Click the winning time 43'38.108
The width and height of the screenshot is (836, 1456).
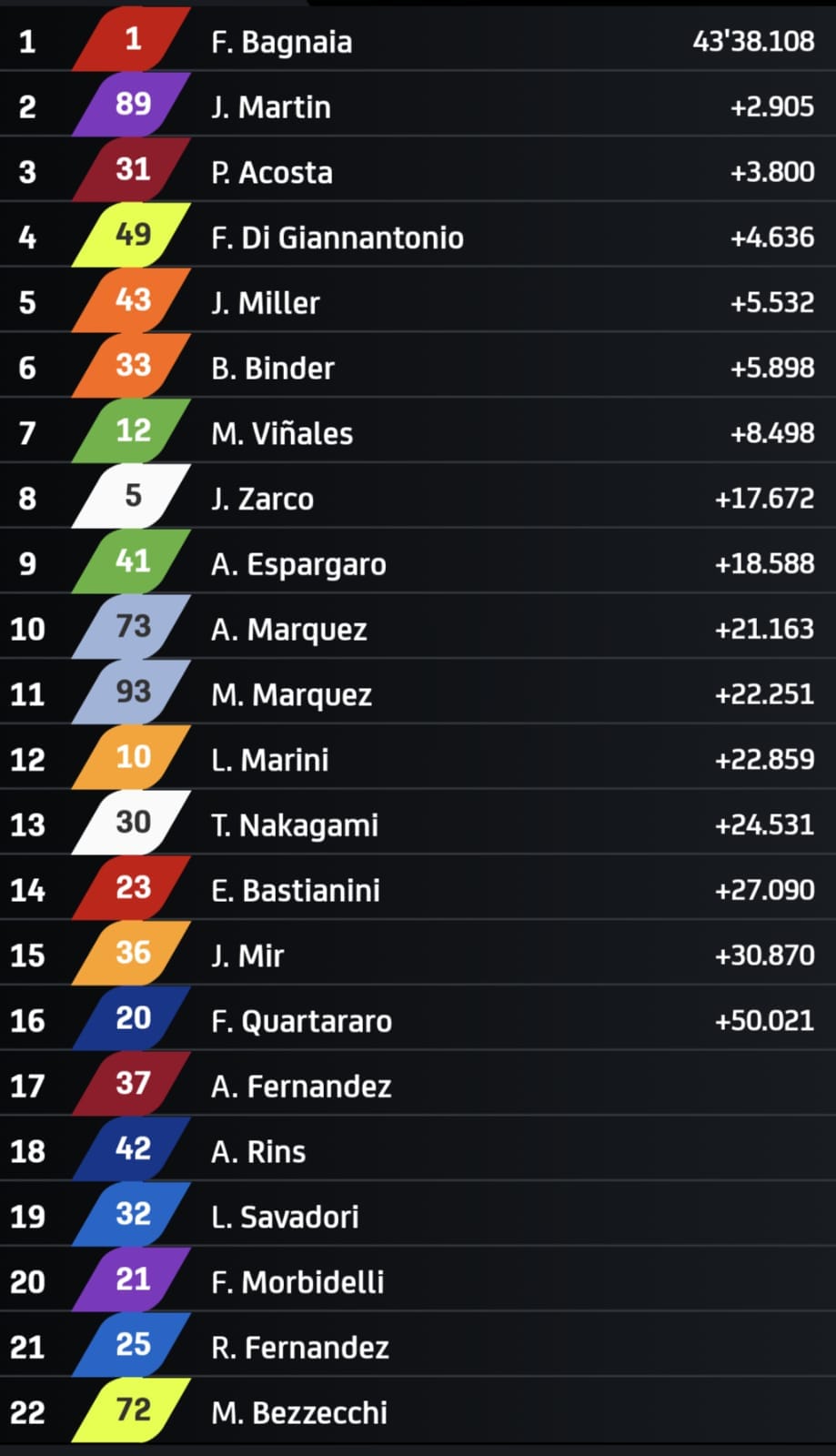click(x=753, y=42)
